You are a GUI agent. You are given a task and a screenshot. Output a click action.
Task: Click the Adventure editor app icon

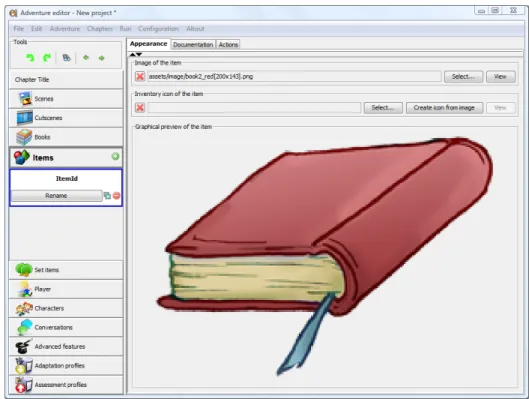pos(13,13)
